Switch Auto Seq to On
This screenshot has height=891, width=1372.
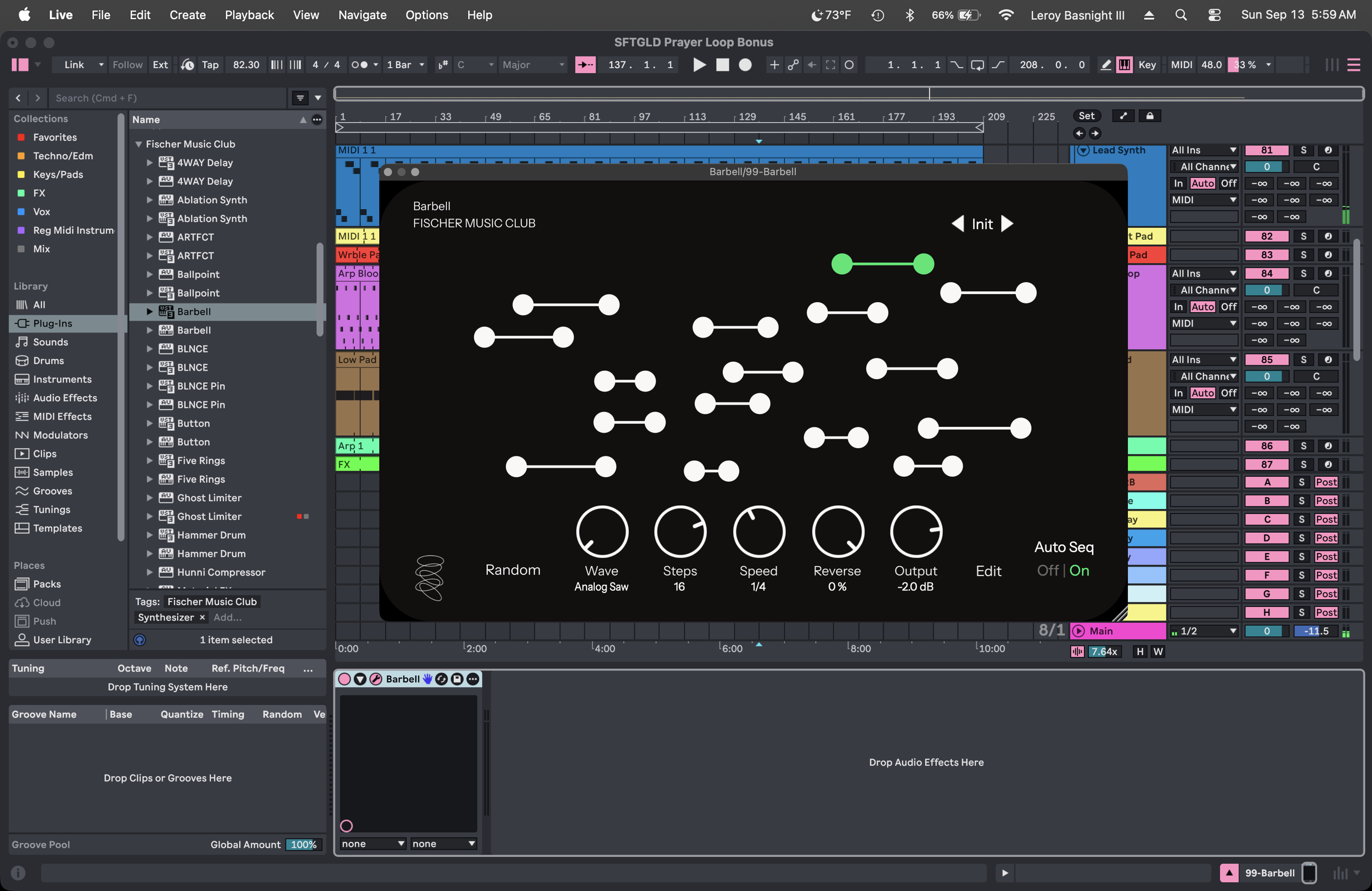click(x=1079, y=571)
